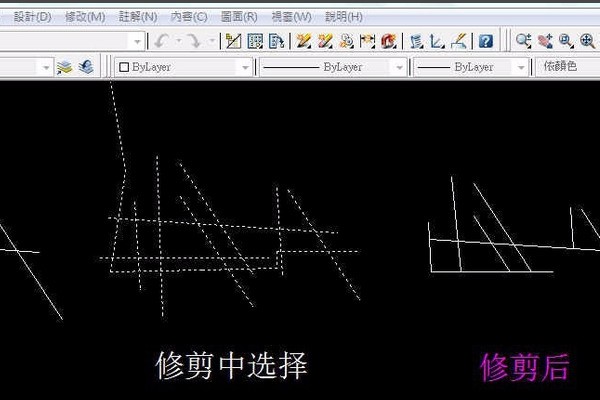
Task: Open the linetype ByLayer dropdown
Action: (399, 67)
